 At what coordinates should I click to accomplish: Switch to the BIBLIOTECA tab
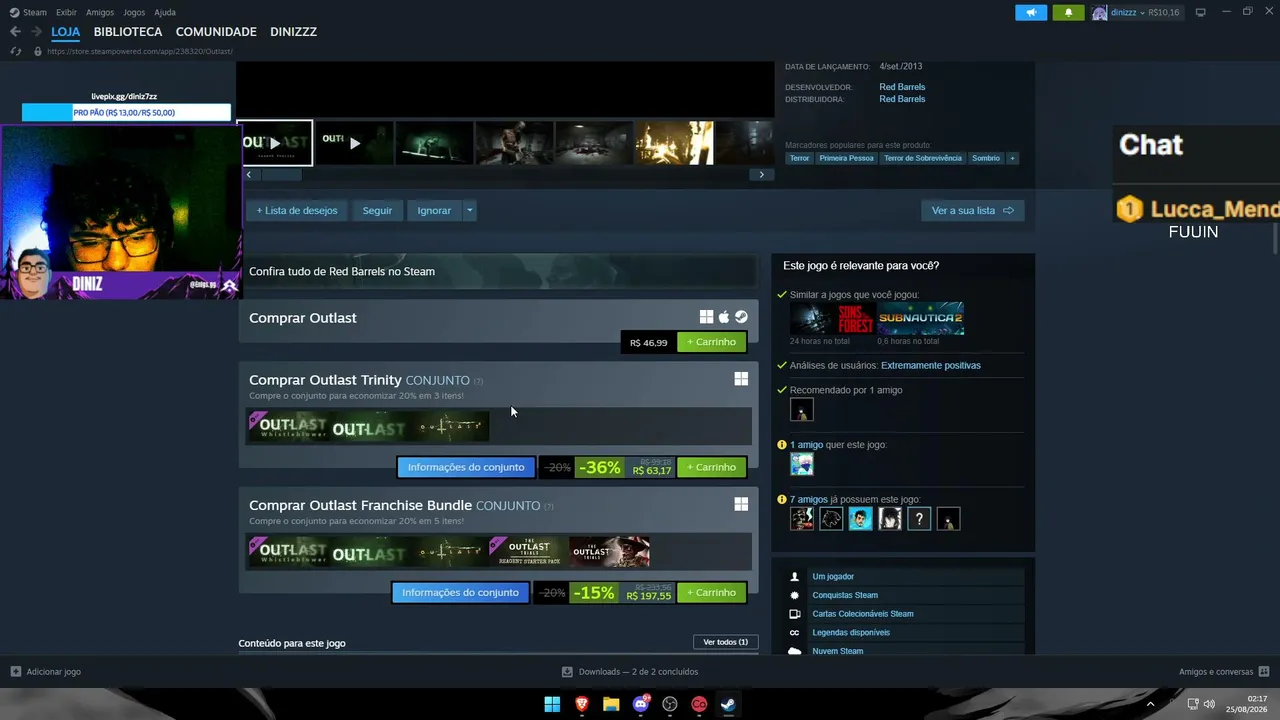128,32
